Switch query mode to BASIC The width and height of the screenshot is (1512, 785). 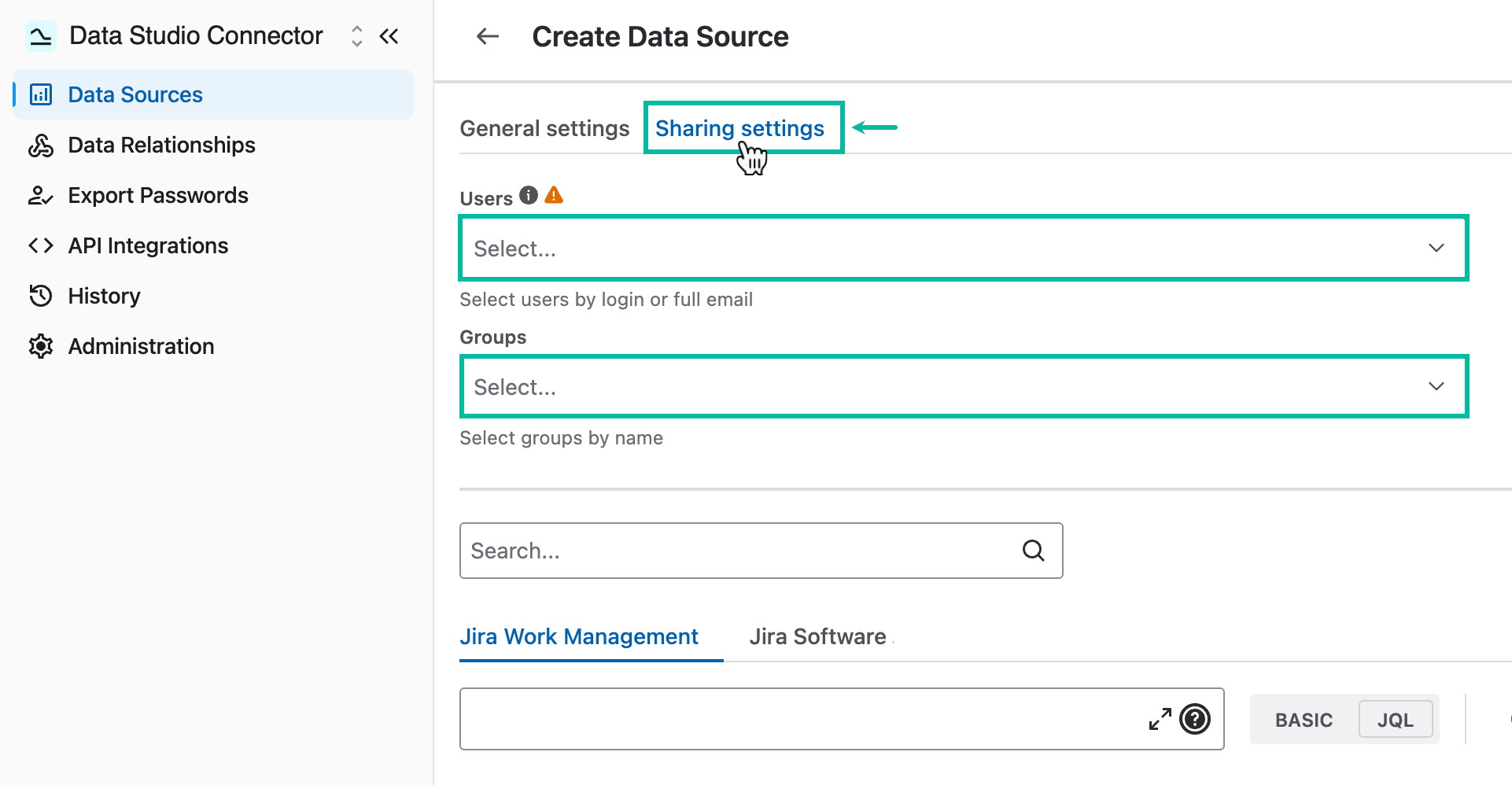click(1304, 720)
